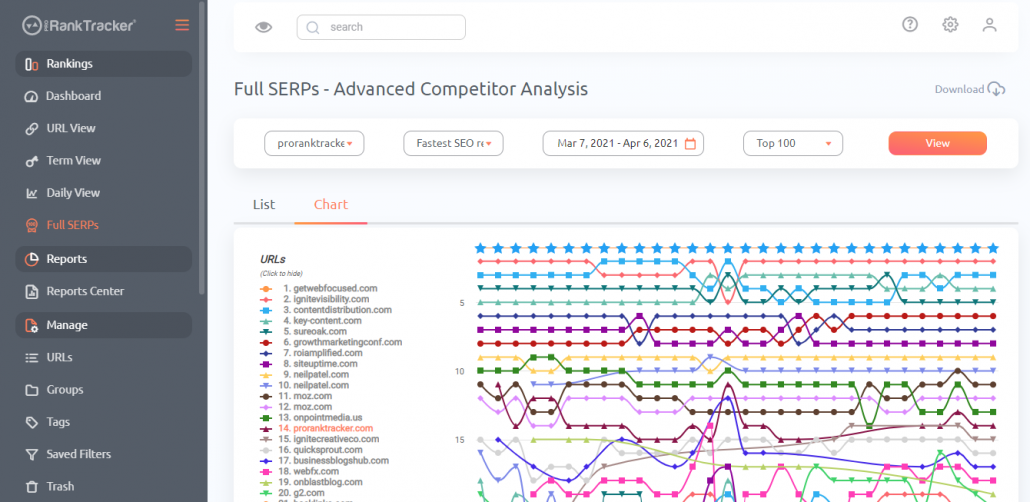Switch to the List tab
1030x502 pixels.
[x=264, y=204]
